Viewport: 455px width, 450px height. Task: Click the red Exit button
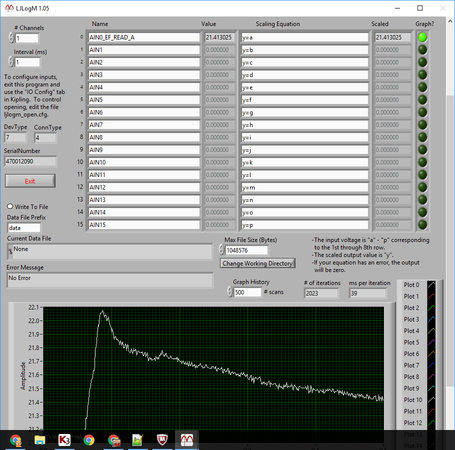coord(30,181)
